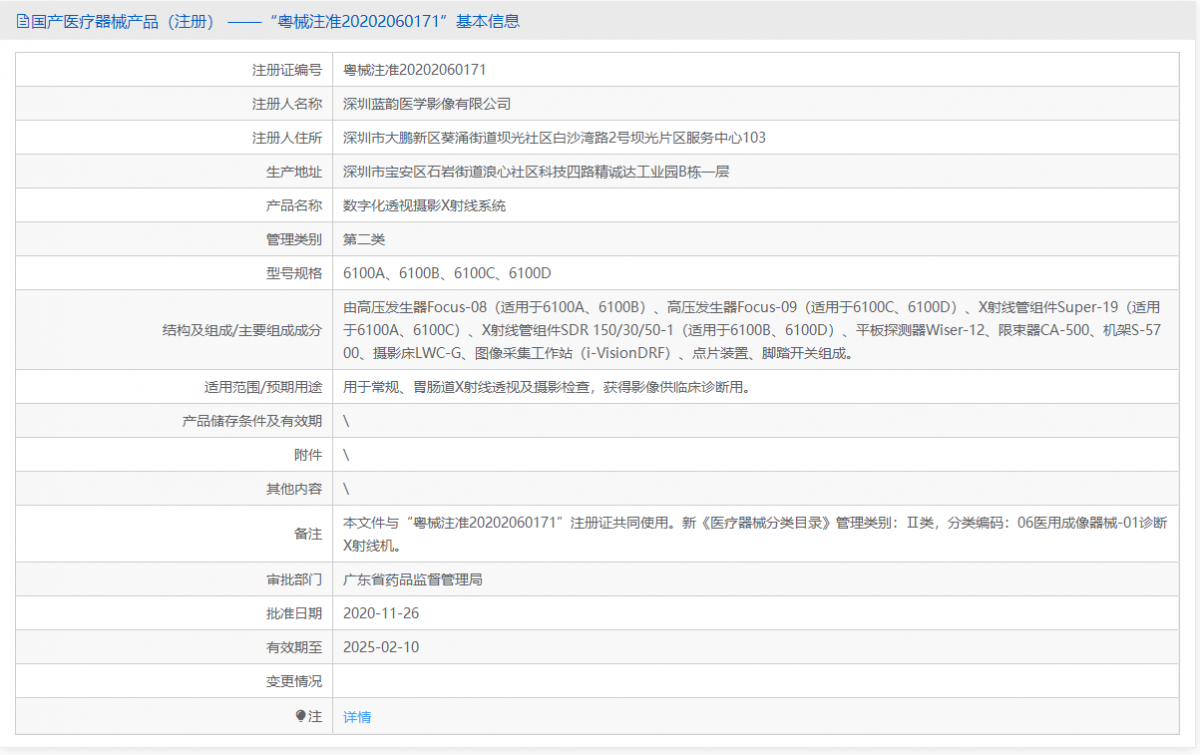Click approval date 2020-11-26 cell
1200x755 pixels.
pyautogui.click(x=380, y=612)
